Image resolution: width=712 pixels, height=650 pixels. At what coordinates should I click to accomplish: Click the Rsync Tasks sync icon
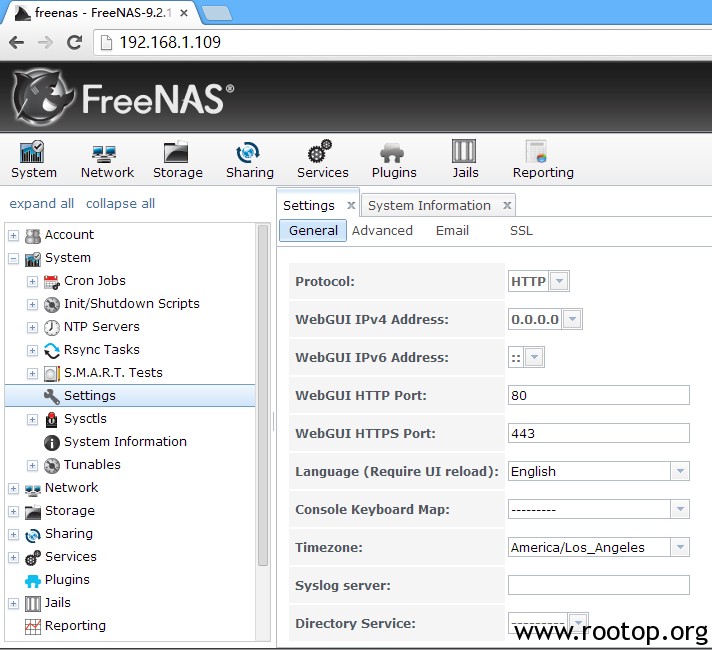[x=52, y=350]
